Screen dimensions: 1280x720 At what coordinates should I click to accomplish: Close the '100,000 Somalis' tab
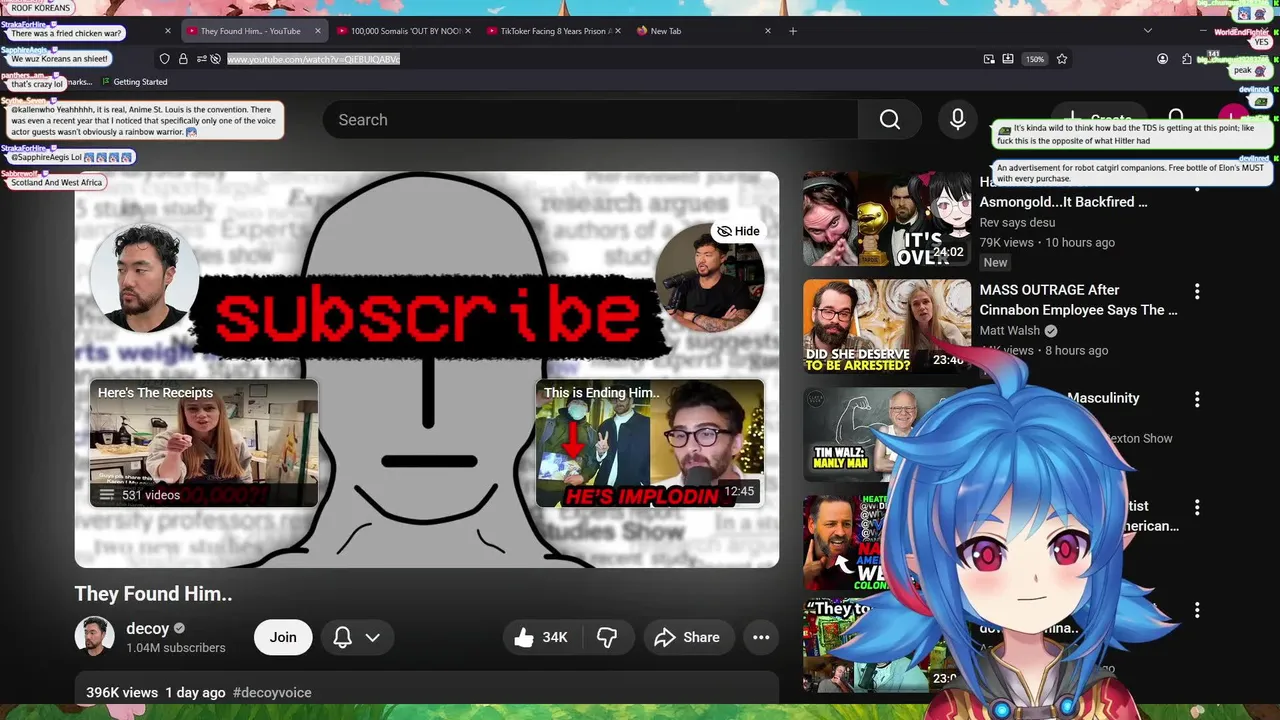coord(469,31)
